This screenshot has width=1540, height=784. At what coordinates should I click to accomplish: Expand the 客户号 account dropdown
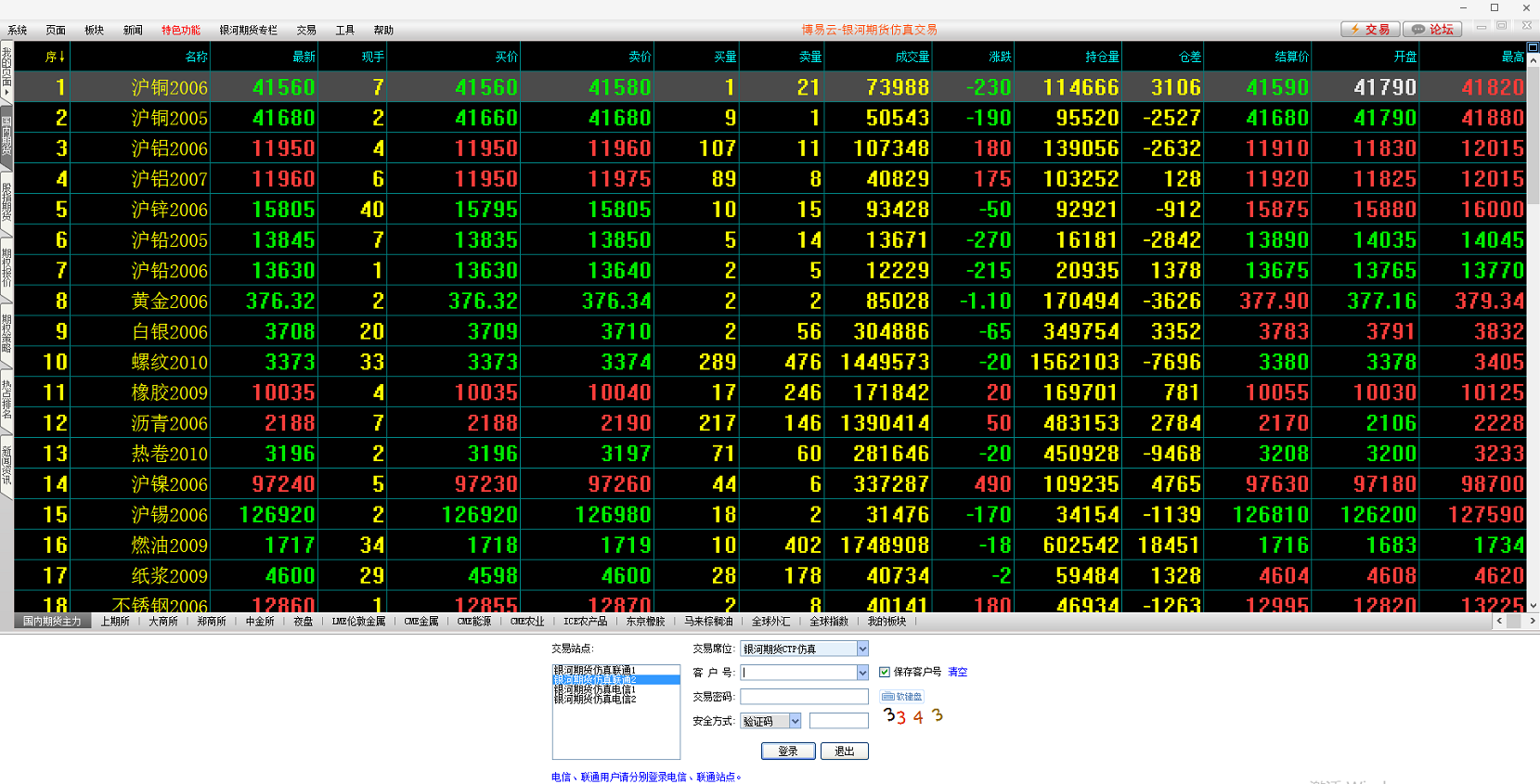tap(862, 673)
